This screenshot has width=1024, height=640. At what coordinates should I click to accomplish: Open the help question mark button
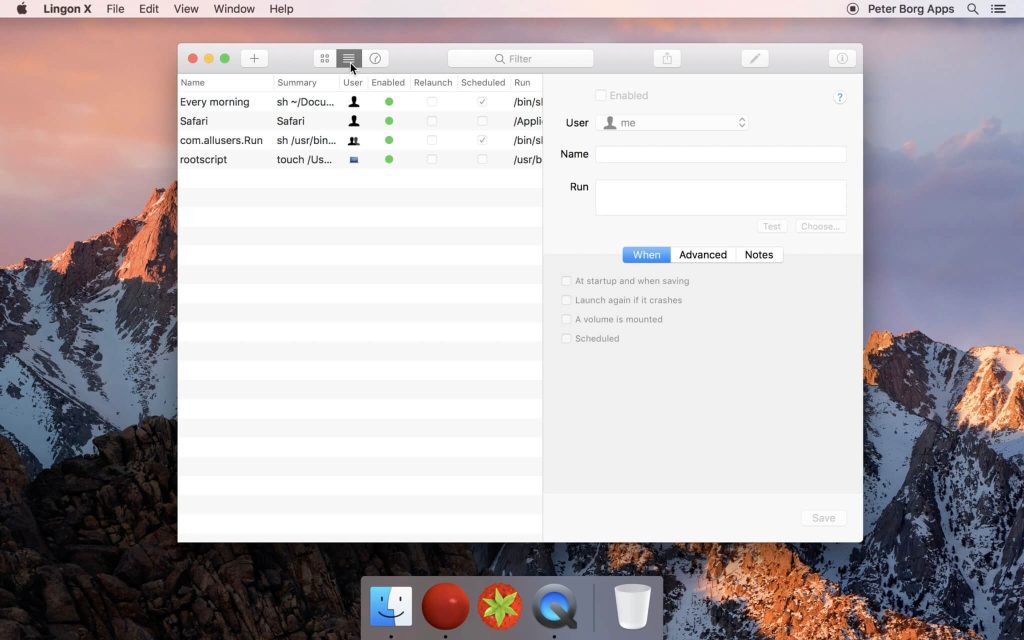840,97
